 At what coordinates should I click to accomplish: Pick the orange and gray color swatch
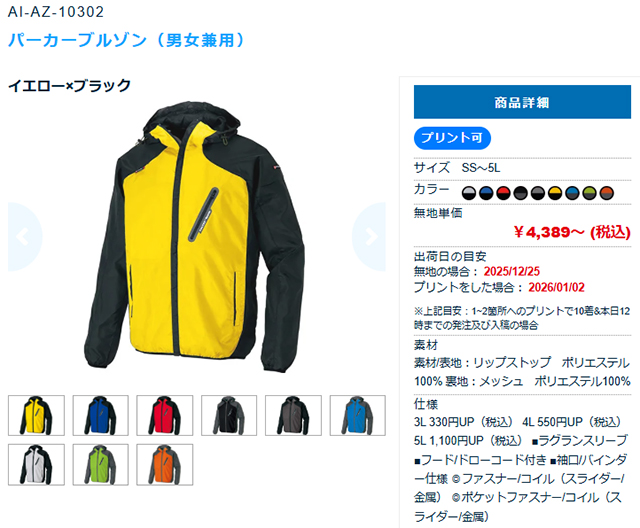pyautogui.click(x=607, y=193)
